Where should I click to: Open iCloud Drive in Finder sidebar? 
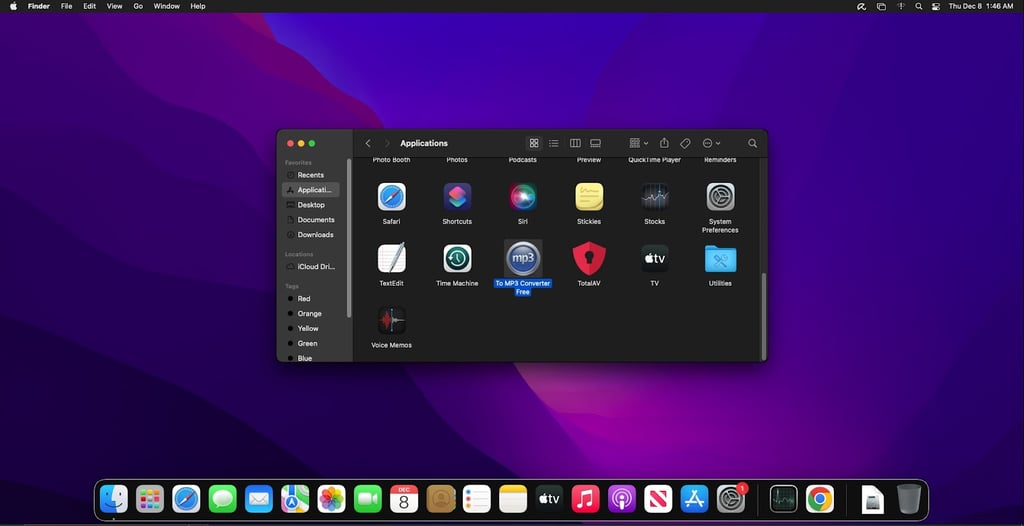click(311, 267)
